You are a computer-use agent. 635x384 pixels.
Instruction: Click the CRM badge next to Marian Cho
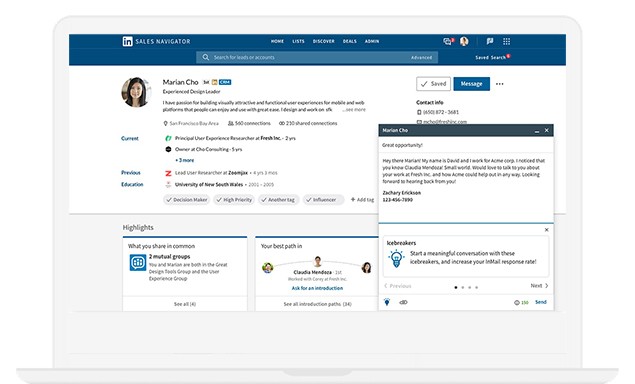coord(225,82)
